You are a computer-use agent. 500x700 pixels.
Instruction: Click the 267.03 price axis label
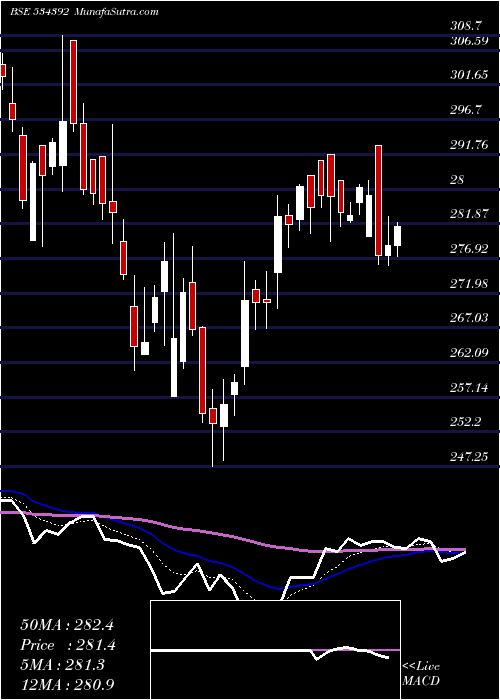469,317
